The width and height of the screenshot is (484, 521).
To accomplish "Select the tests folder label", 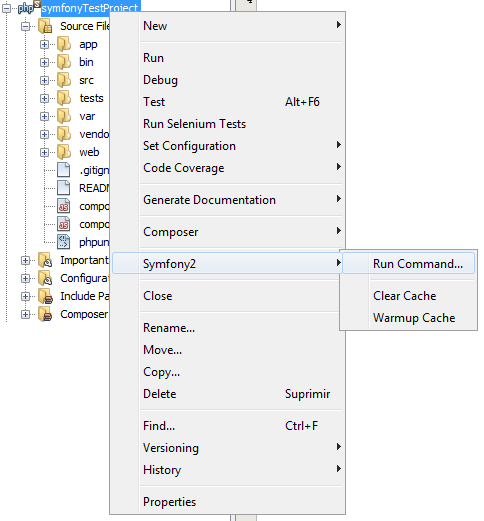I will (92, 98).
